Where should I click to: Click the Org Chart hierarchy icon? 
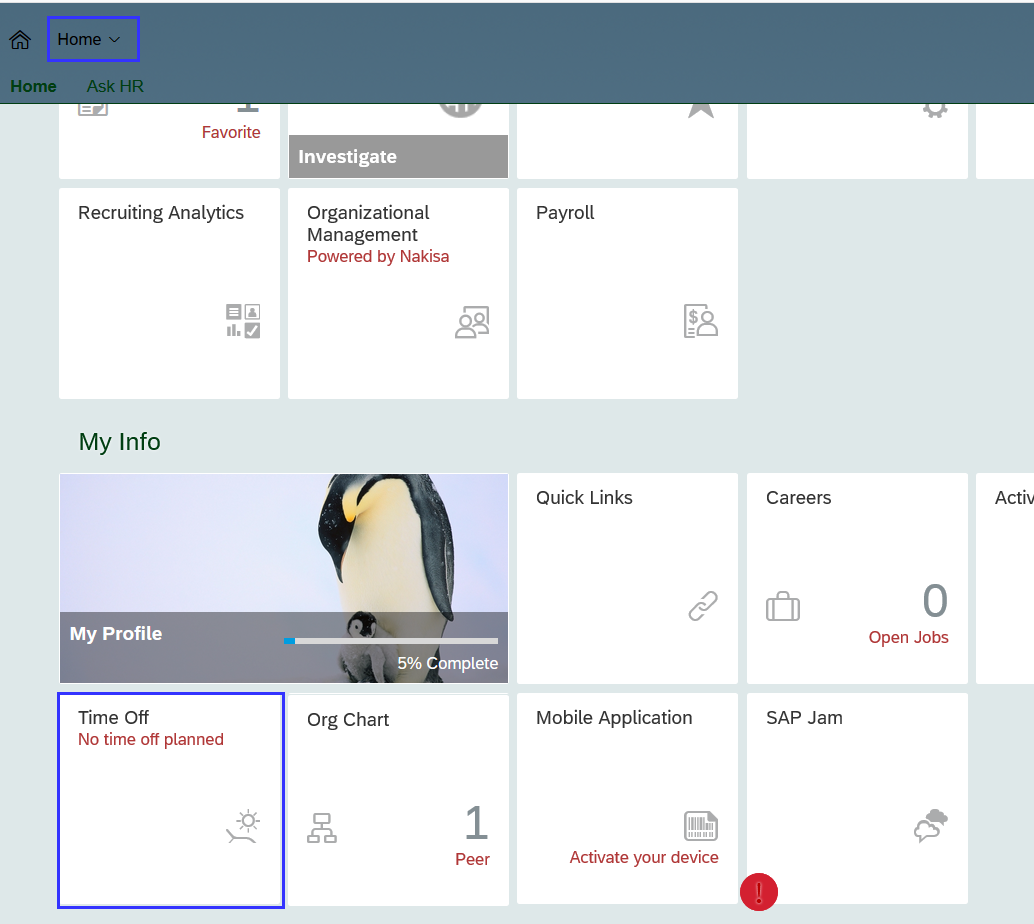click(322, 828)
